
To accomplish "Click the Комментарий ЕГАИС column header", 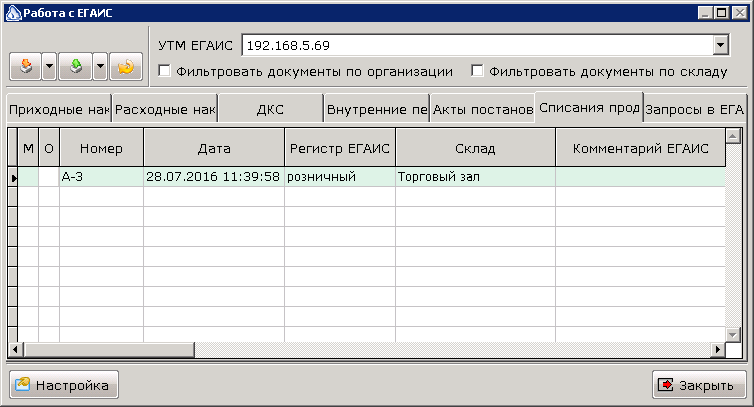I will (x=641, y=148).
